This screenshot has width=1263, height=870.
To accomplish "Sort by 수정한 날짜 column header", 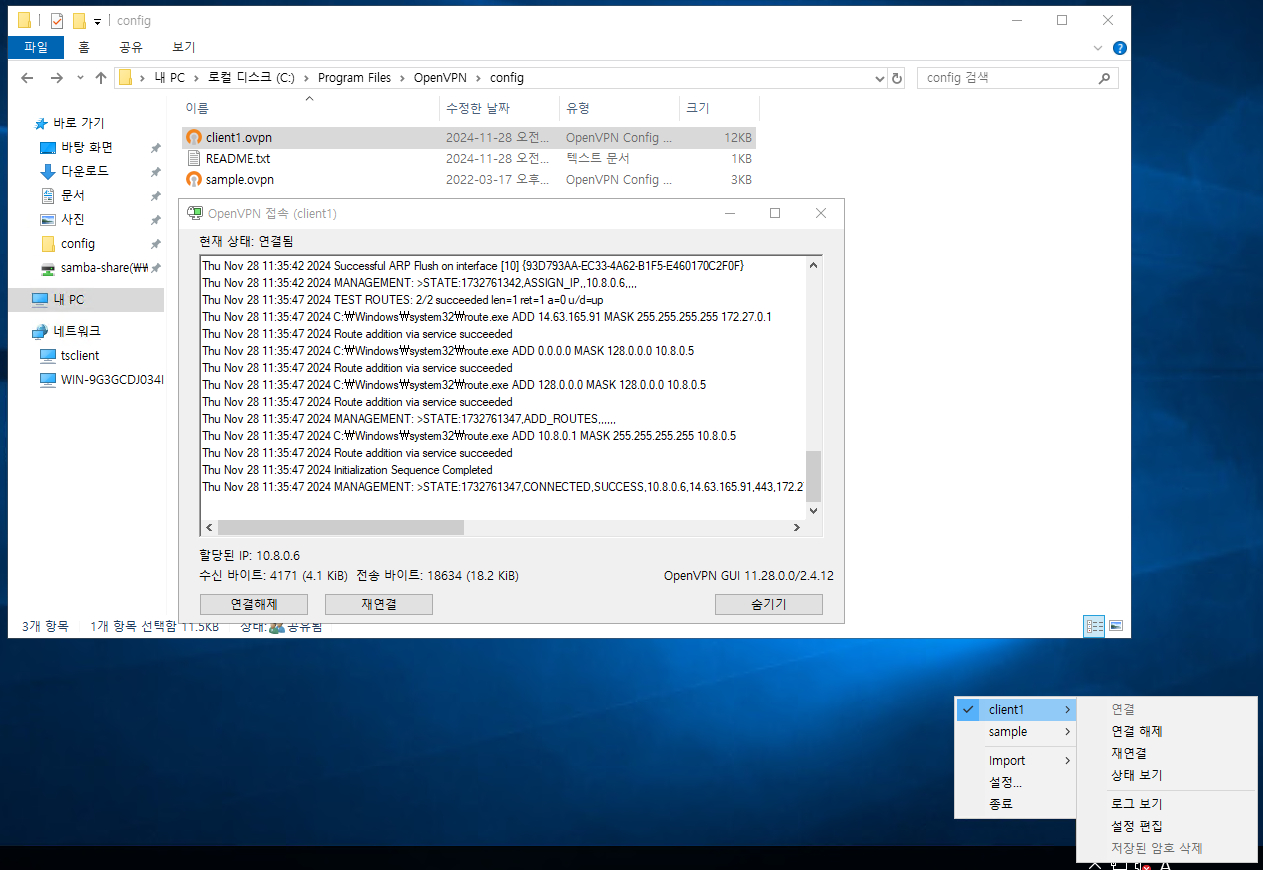I will pos(499,108).
